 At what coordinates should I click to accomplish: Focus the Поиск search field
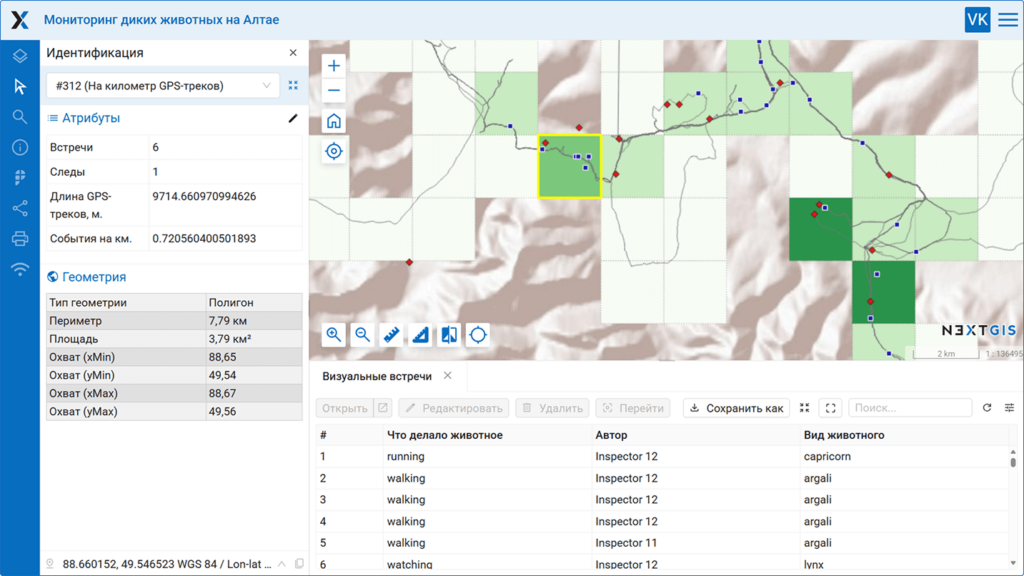tap(910, 408)
